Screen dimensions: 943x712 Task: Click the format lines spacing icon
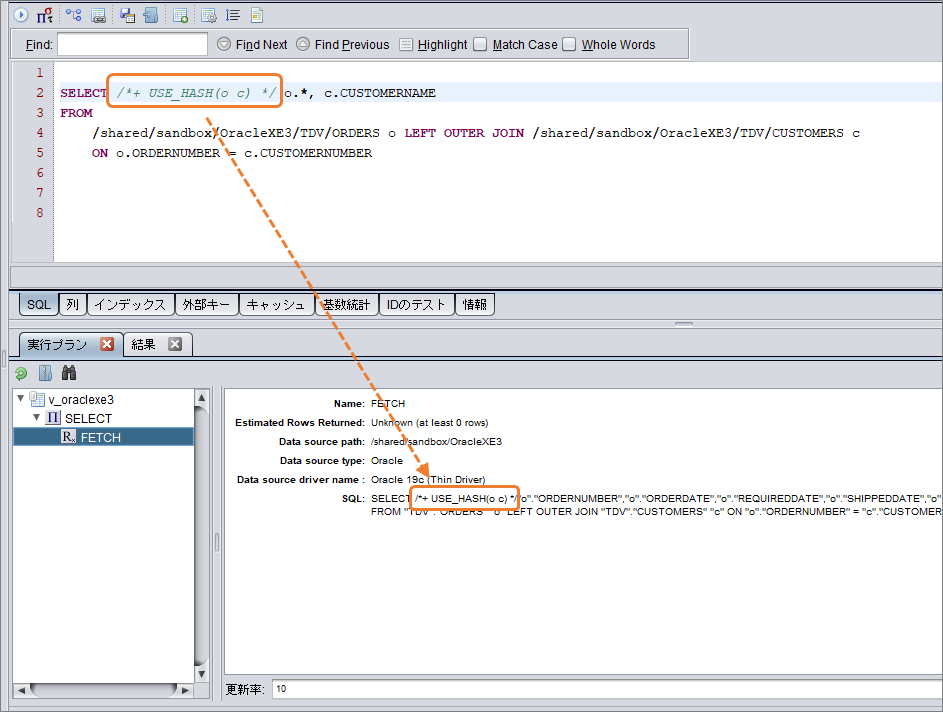pos(233,15)
